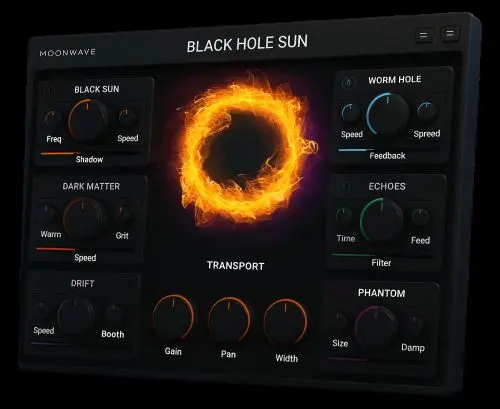The image size is (500, 409).
Task: Click the large blue Worm Hole knob
Action: (x=388, y=114)
